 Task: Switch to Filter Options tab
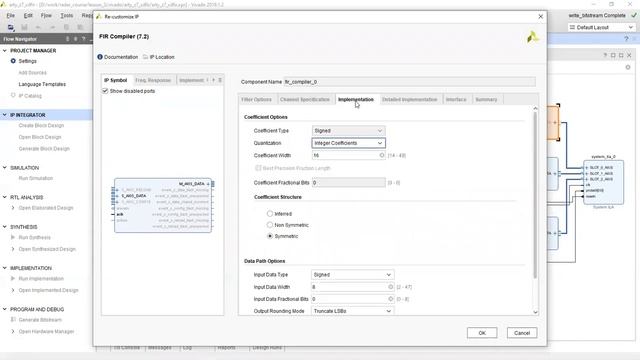click(256, 99)
